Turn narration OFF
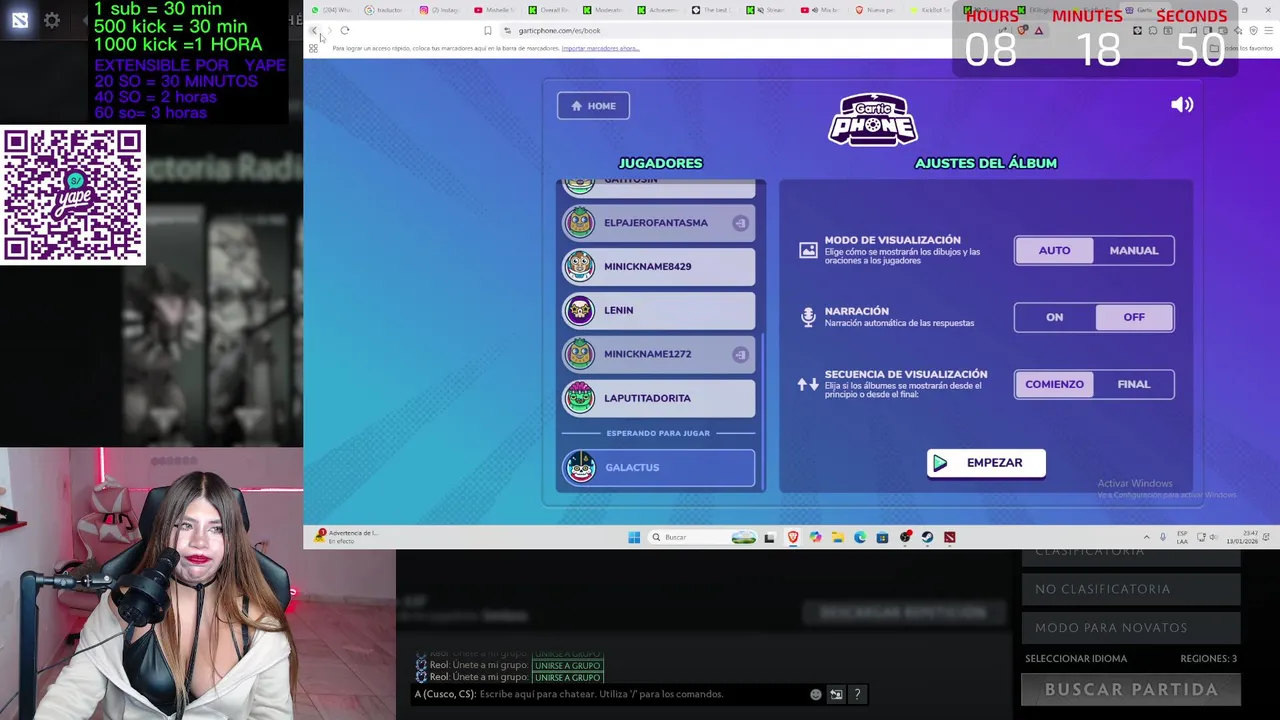 pyautogui.click(x=1134, y=317)
